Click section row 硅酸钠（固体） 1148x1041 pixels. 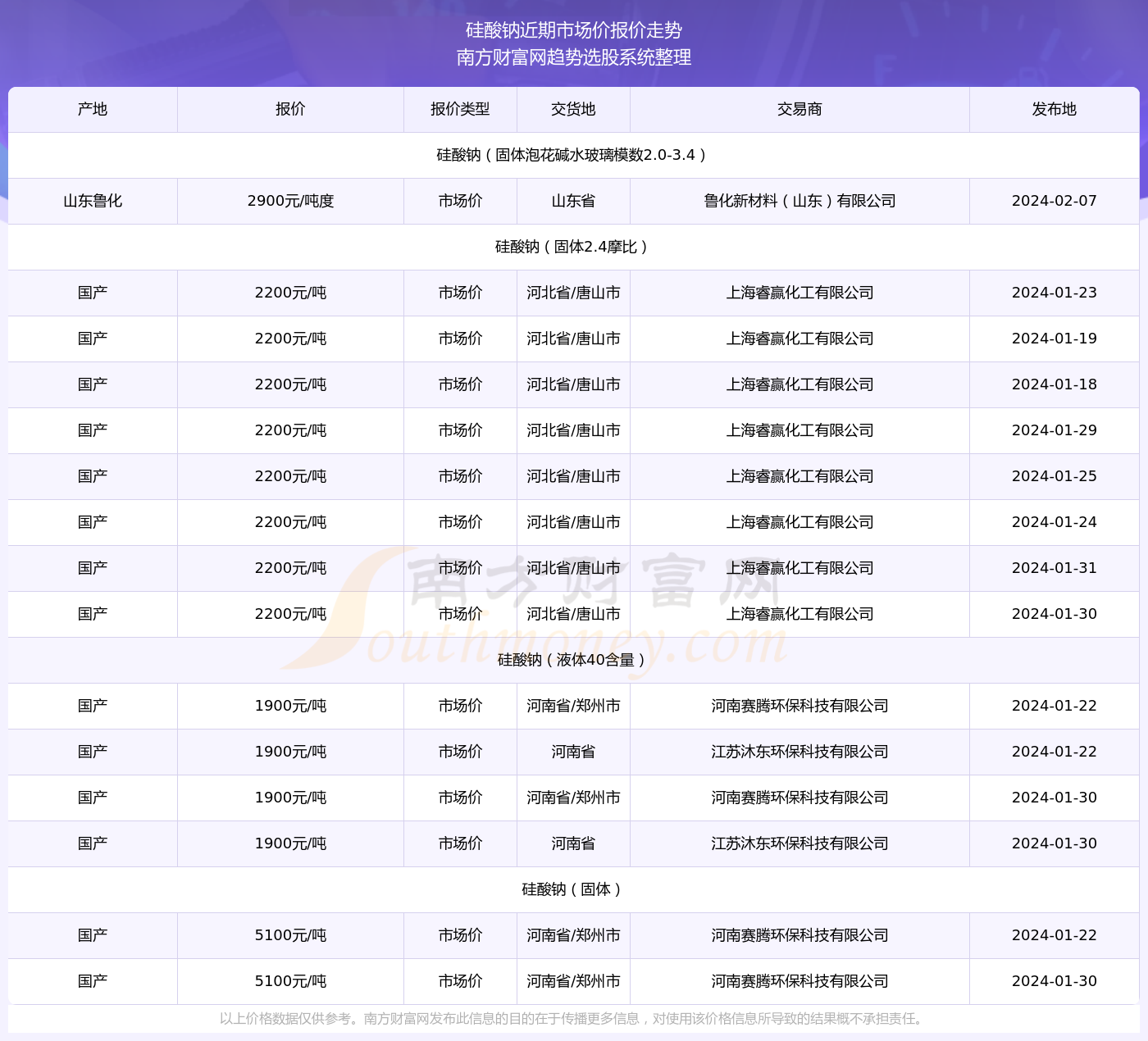point(573,889)
